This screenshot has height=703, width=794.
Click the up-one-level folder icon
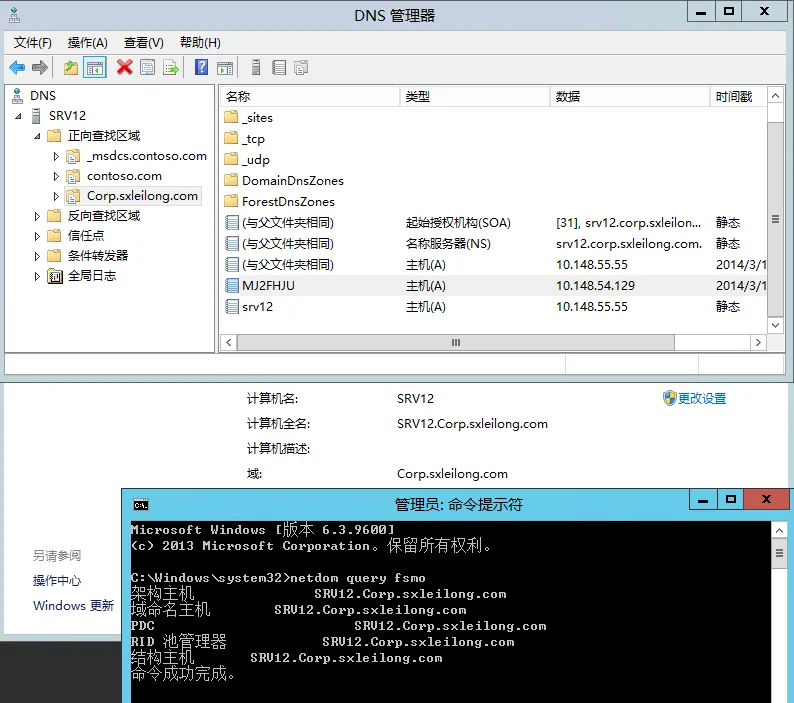click(x=70, y=67)
